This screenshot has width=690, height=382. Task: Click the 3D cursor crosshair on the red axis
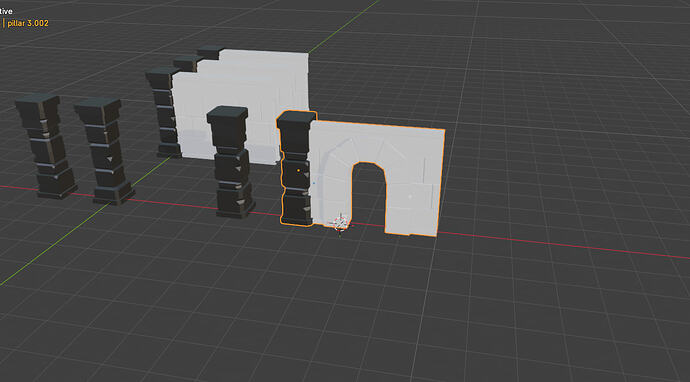[340, 223]
